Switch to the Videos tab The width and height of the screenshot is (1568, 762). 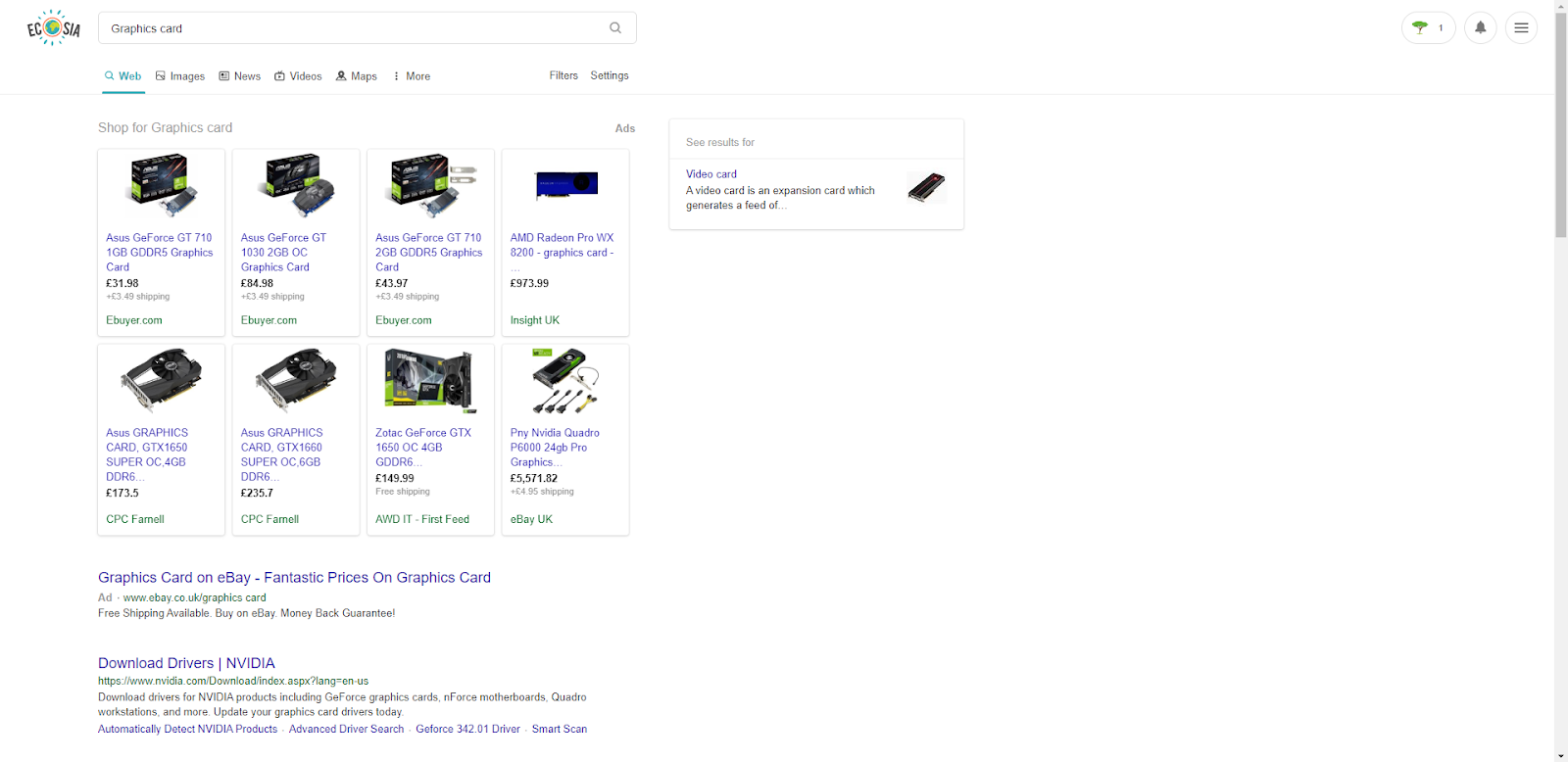point(298,76)
